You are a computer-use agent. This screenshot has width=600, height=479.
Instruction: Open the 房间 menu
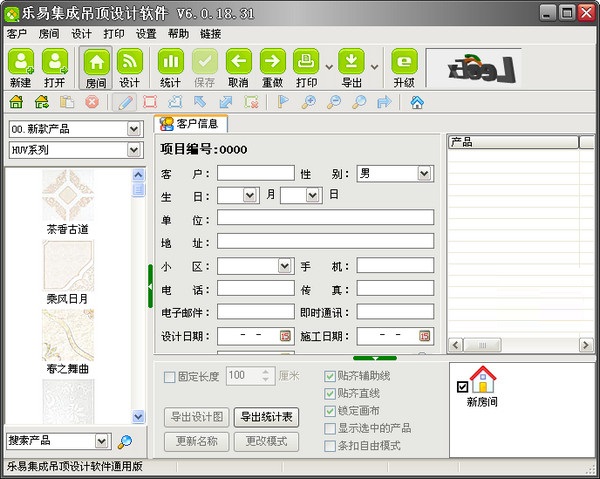(x=49, y=34)
